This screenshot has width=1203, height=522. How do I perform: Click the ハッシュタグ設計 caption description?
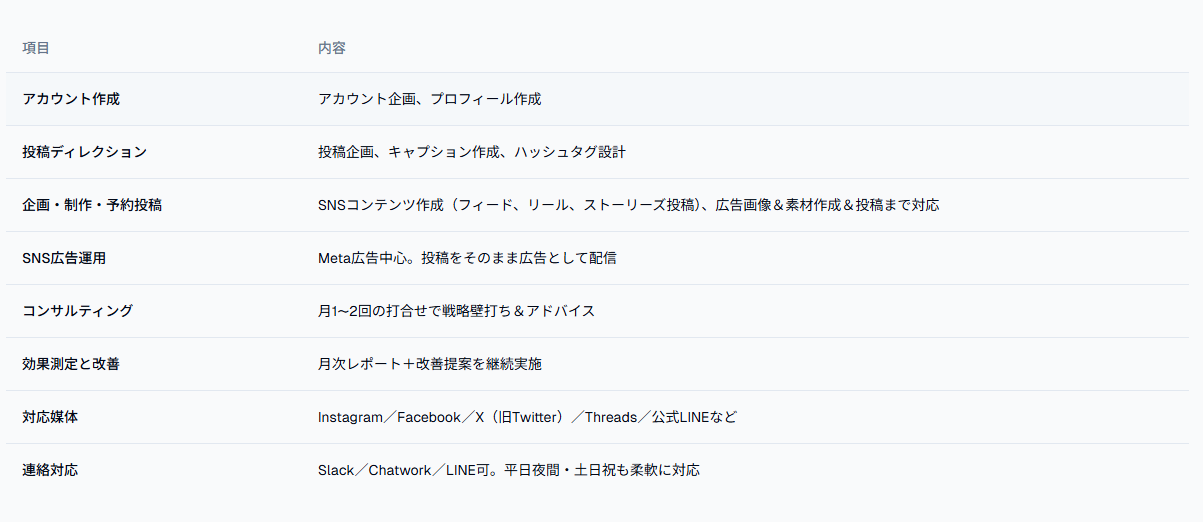[571, 152]
